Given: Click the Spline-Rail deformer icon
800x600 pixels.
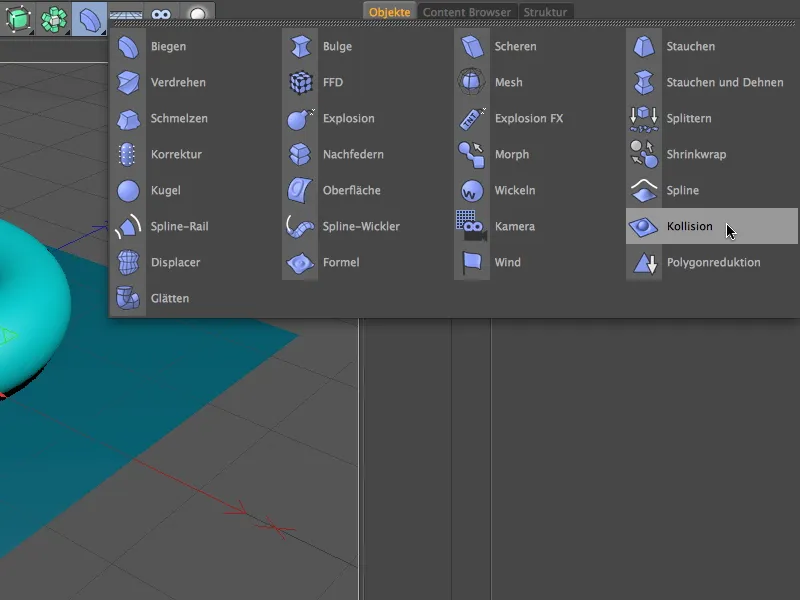Looking at the screenshot, I should click(128, 227).
